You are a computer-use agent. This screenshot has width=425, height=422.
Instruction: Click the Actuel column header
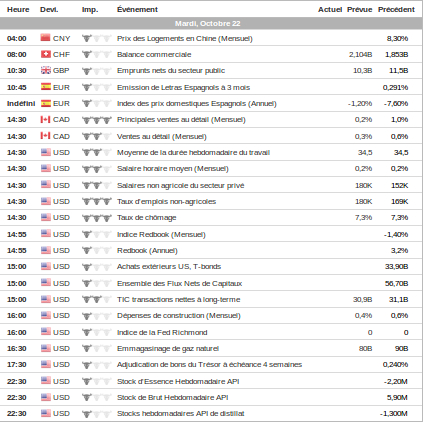pyautogui.click(x=330, y=10)
